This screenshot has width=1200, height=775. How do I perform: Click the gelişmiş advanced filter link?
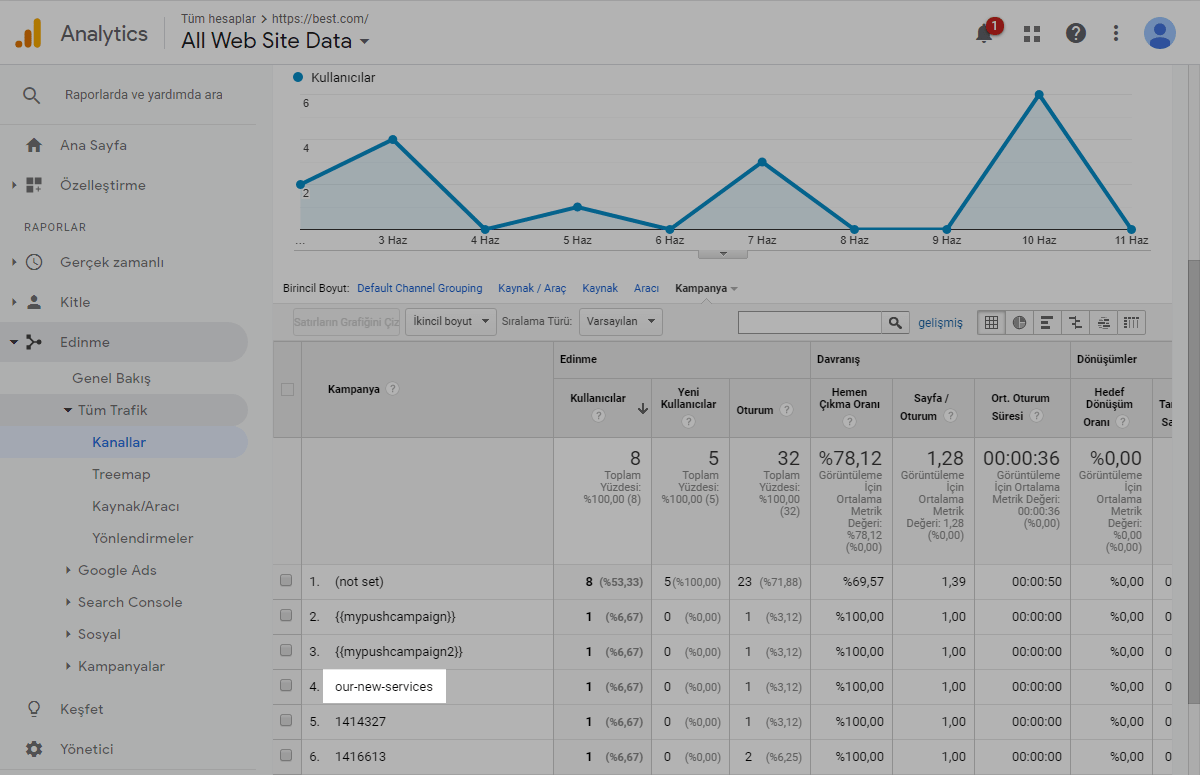940,322
